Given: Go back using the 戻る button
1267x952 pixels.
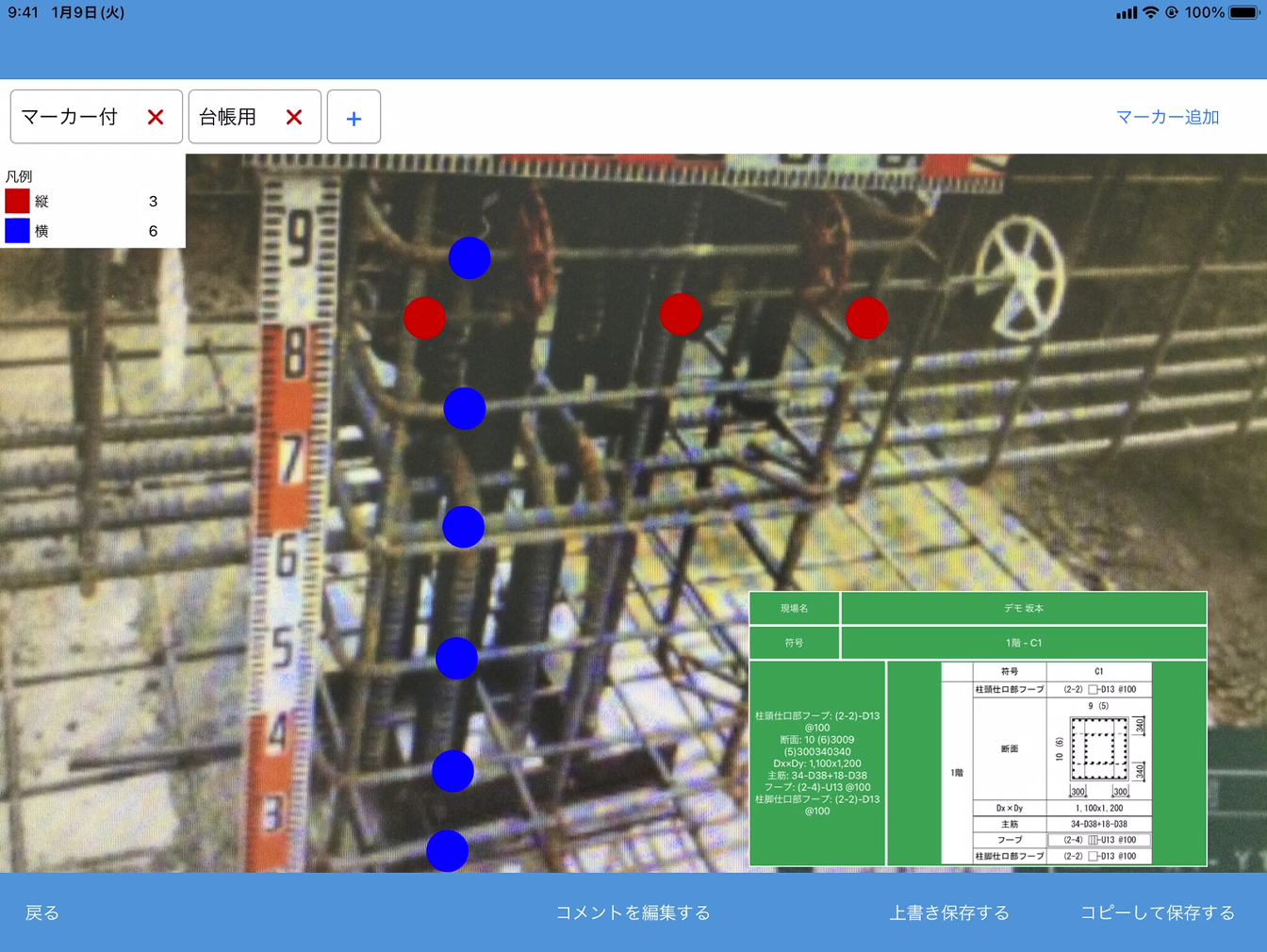Looking at the screenshot, I should (41, 912).
